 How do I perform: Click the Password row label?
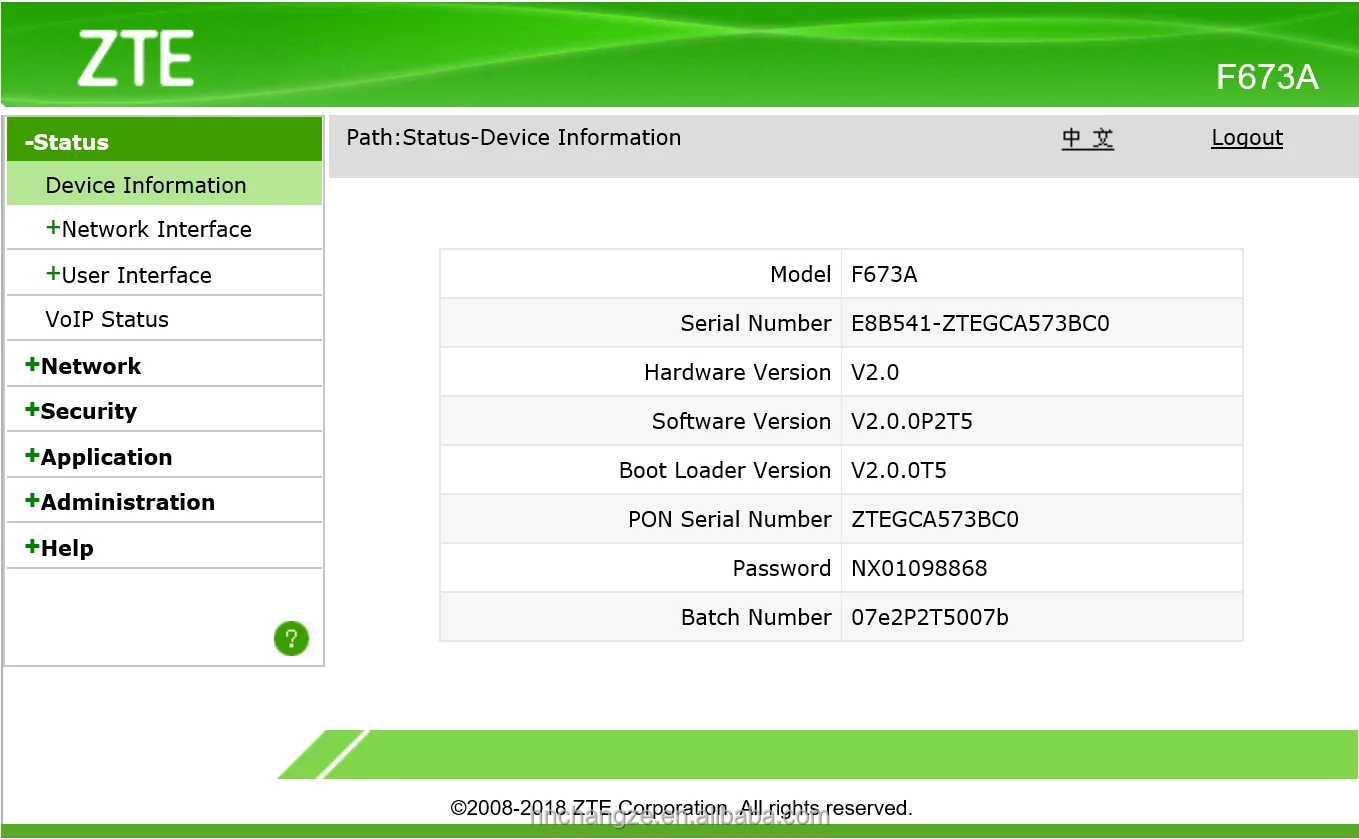click(x=782, y=568)
